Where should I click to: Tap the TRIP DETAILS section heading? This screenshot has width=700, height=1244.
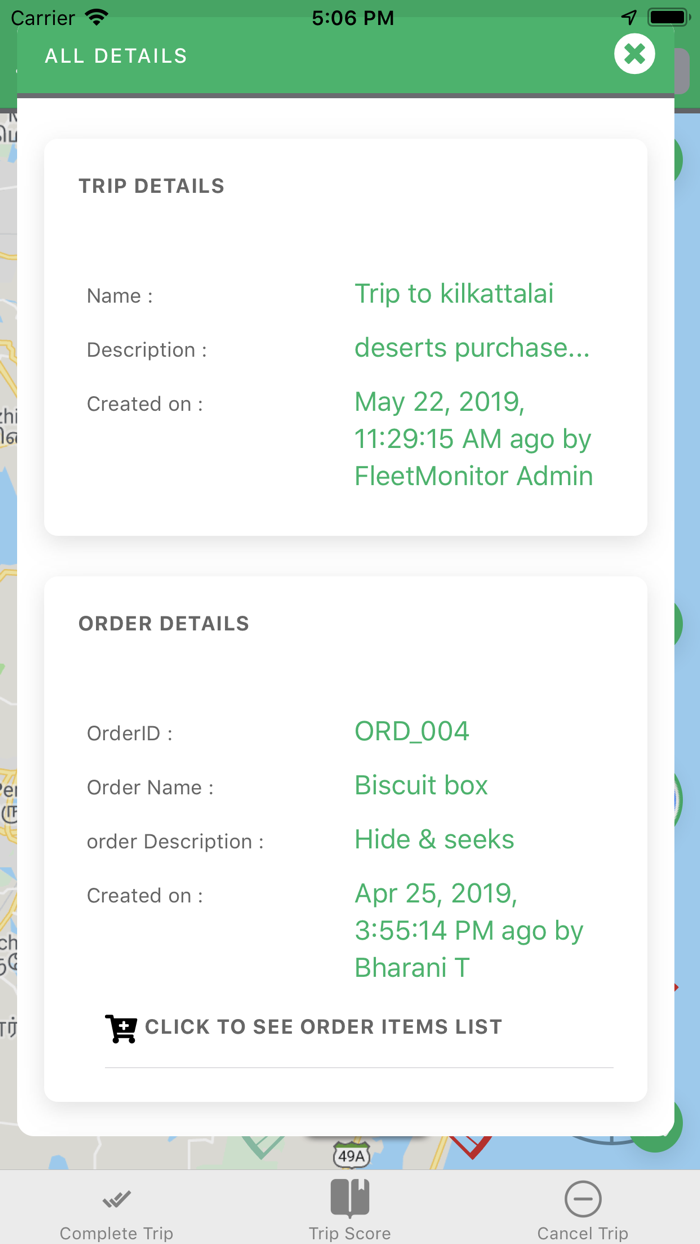coord(152,186)
